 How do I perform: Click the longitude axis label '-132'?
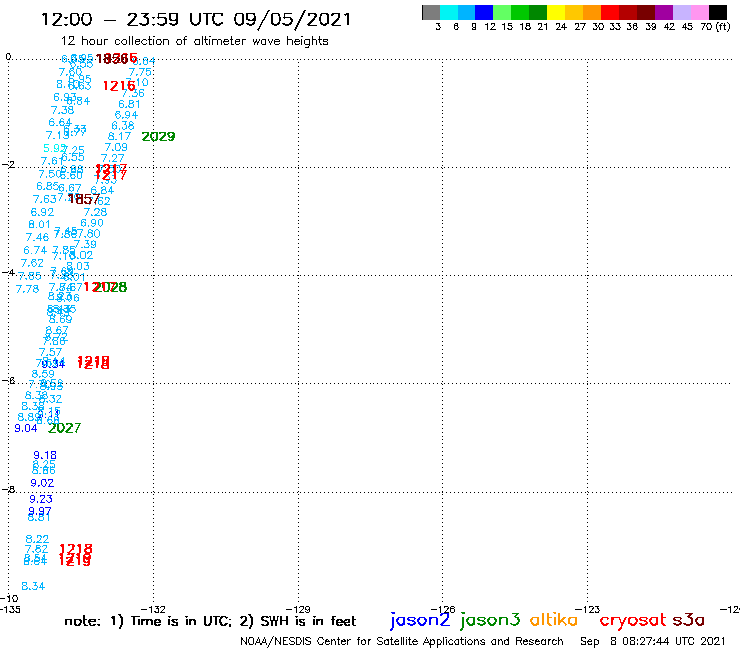[153, 609]
